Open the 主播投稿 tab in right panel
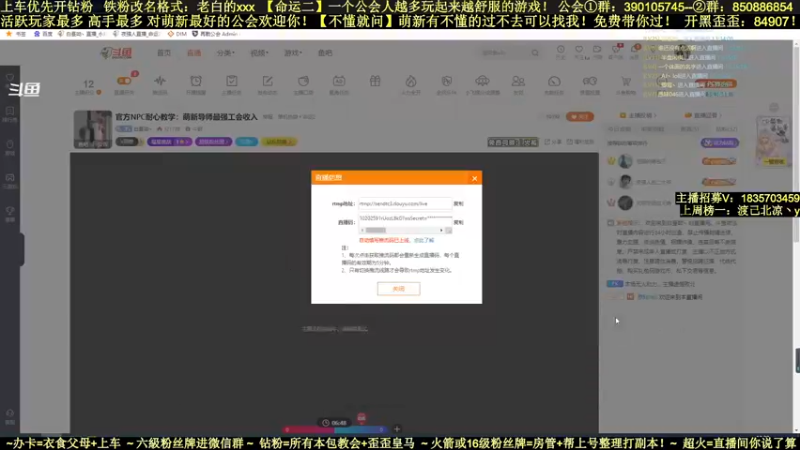This screenshot has width=800, height=450. (638, 116)
